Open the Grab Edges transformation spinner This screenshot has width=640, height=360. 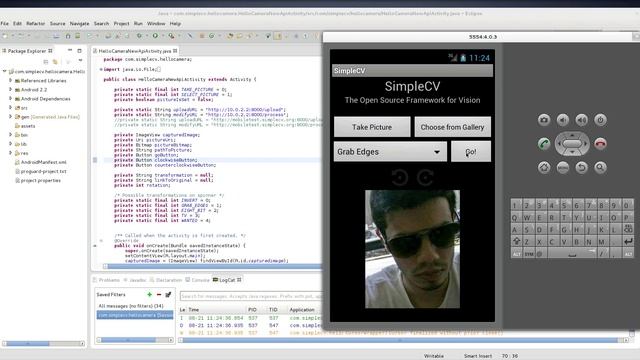[390, 152]
